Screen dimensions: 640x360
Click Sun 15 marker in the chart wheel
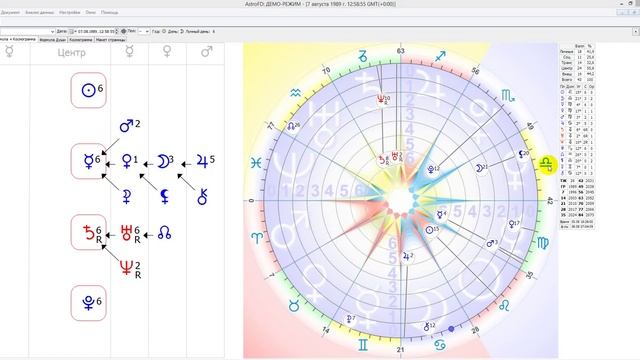click(432, 230)
